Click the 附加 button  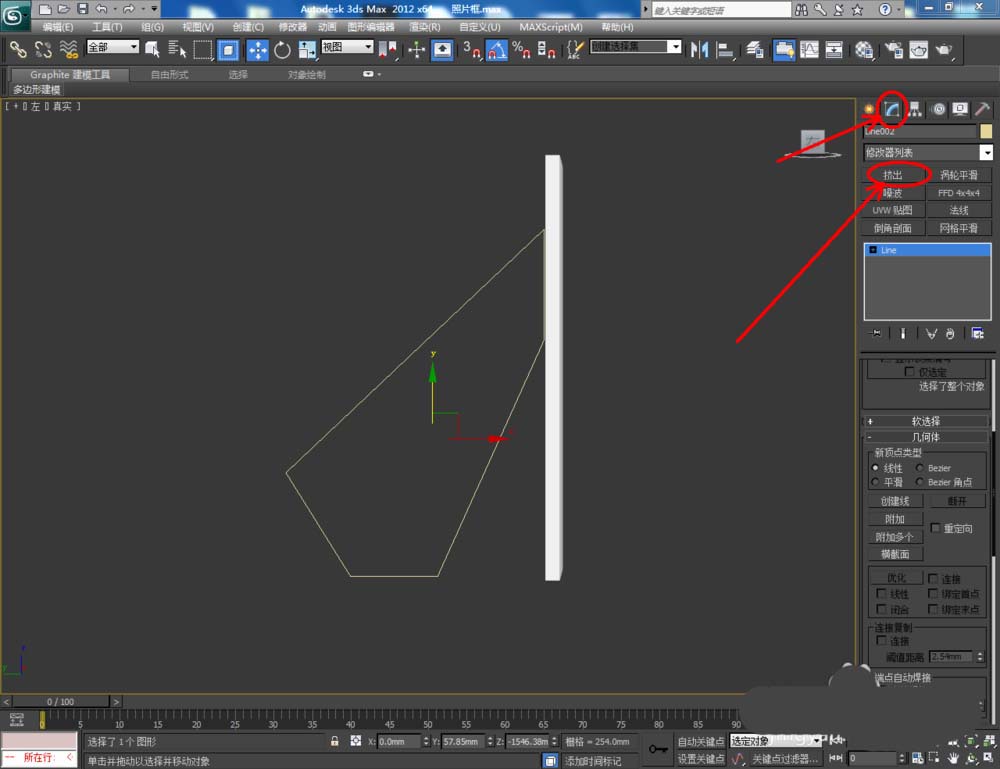pyautogui.click(x=895, y=519)
